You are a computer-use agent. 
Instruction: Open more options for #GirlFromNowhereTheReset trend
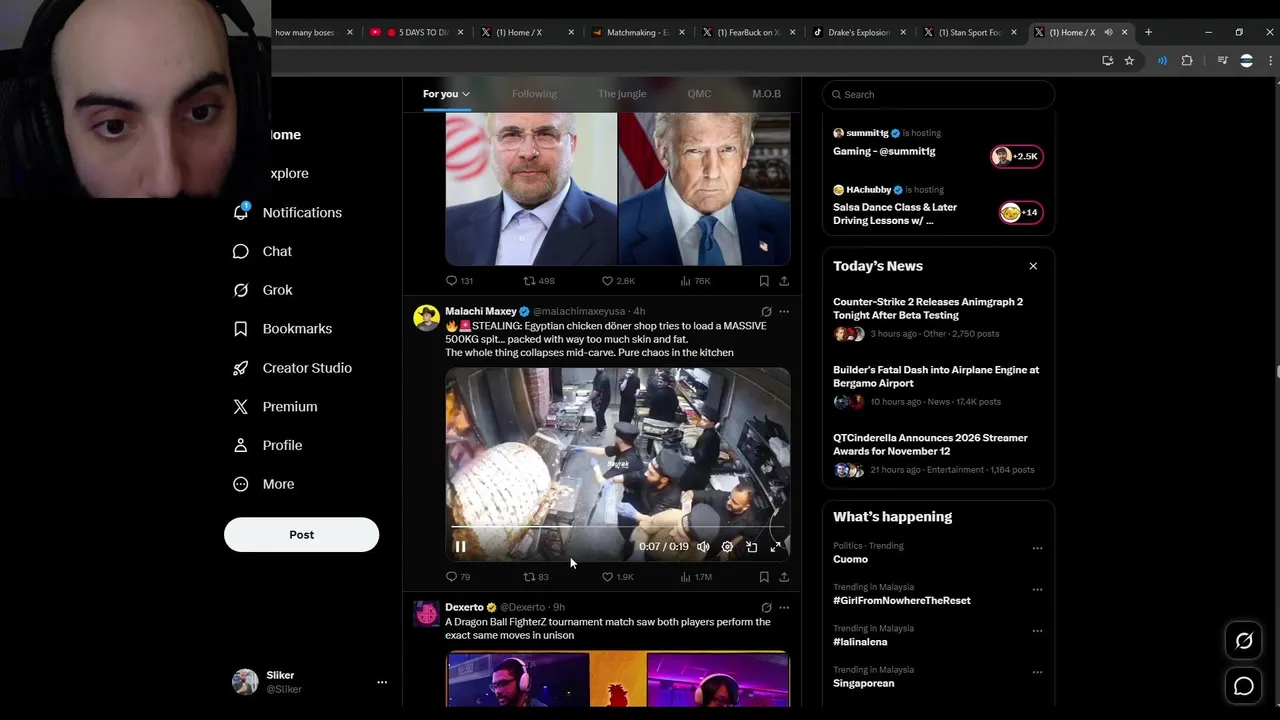[x=1037, y=589]
